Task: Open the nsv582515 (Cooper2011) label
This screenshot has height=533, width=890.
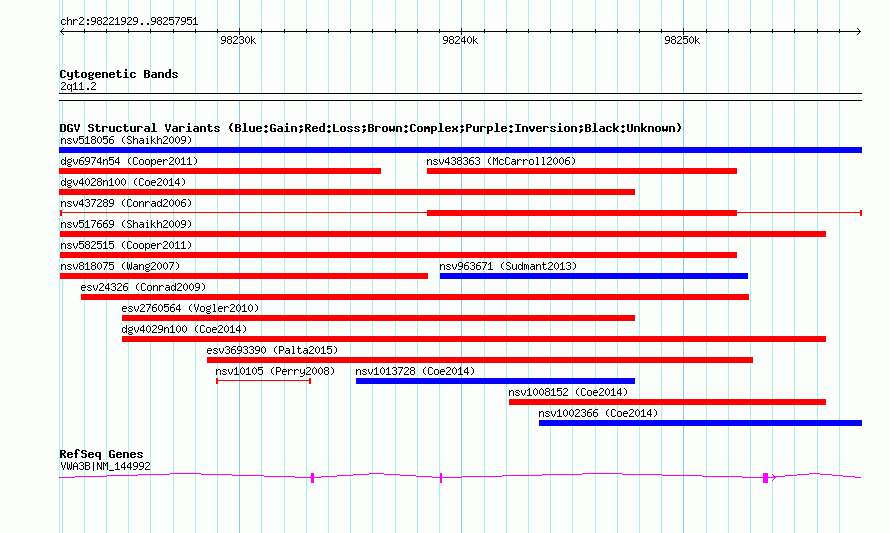Action: [126, 245]
